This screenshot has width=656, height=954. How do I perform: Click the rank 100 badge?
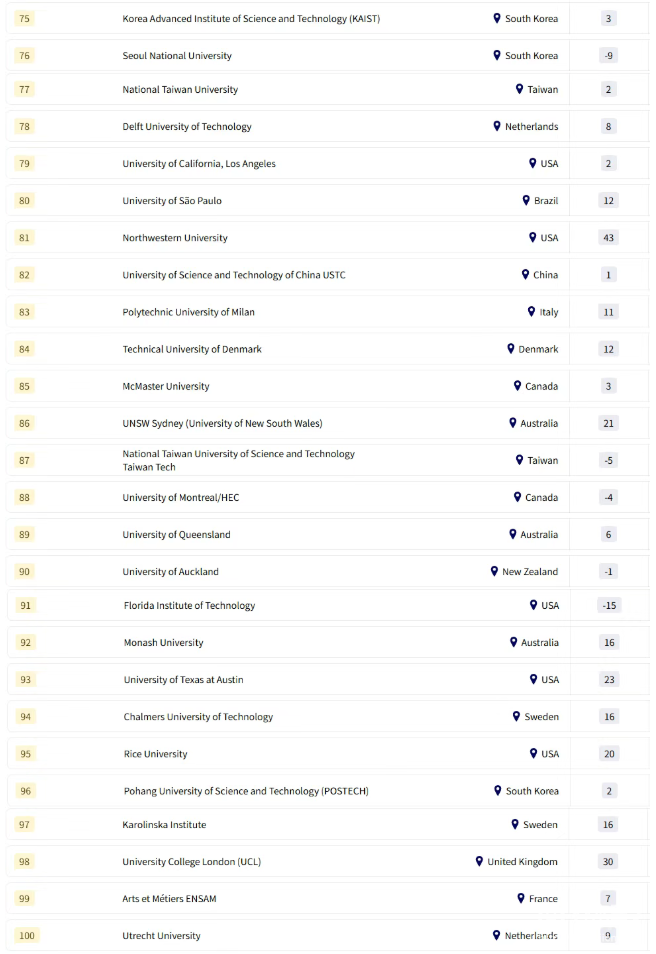click(x=26, y=935)
